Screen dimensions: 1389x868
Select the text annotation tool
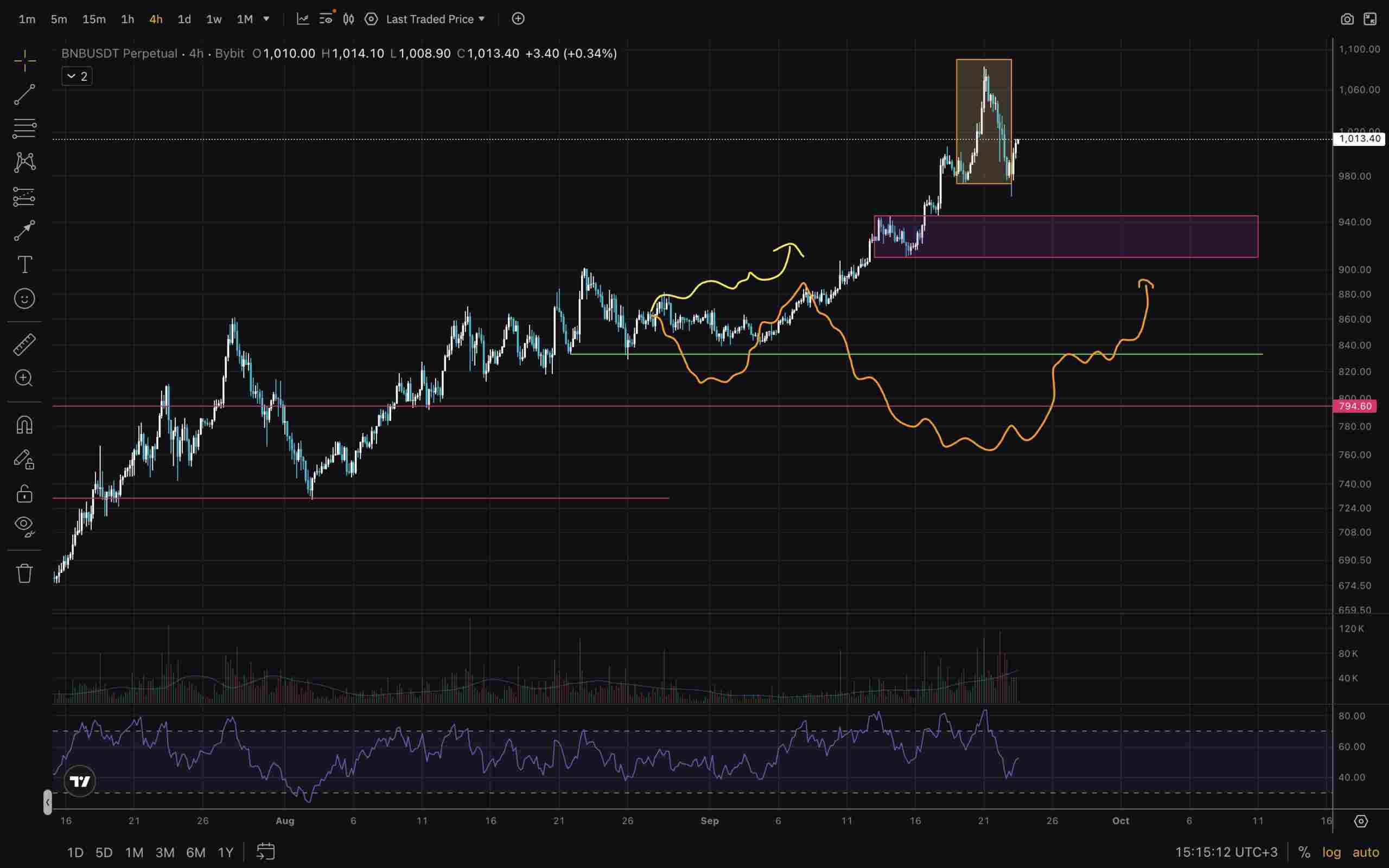(24, 265)
